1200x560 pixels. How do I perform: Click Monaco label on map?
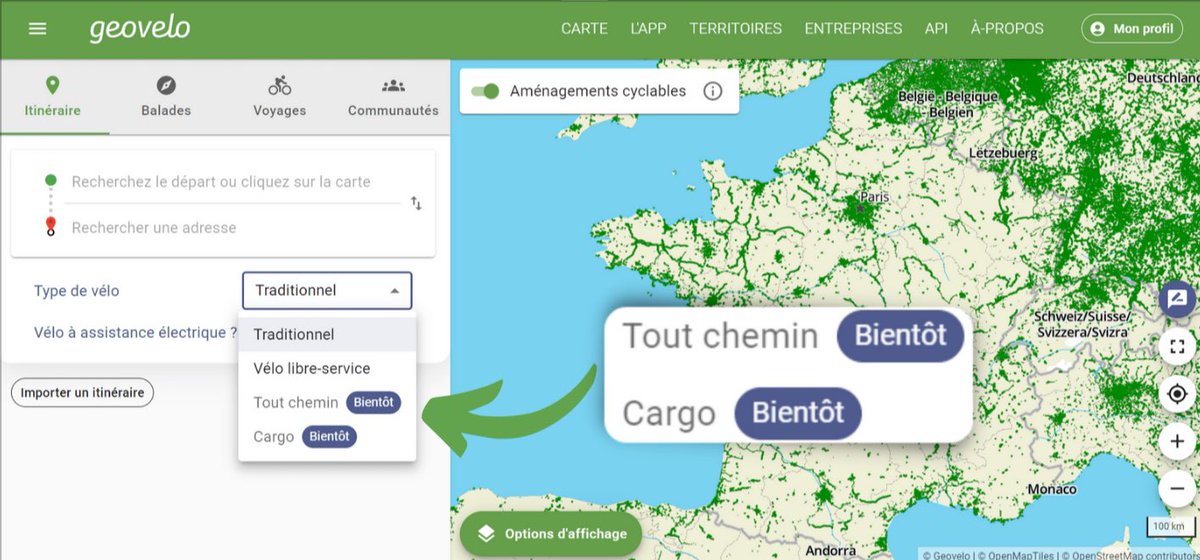[1052, 489]
